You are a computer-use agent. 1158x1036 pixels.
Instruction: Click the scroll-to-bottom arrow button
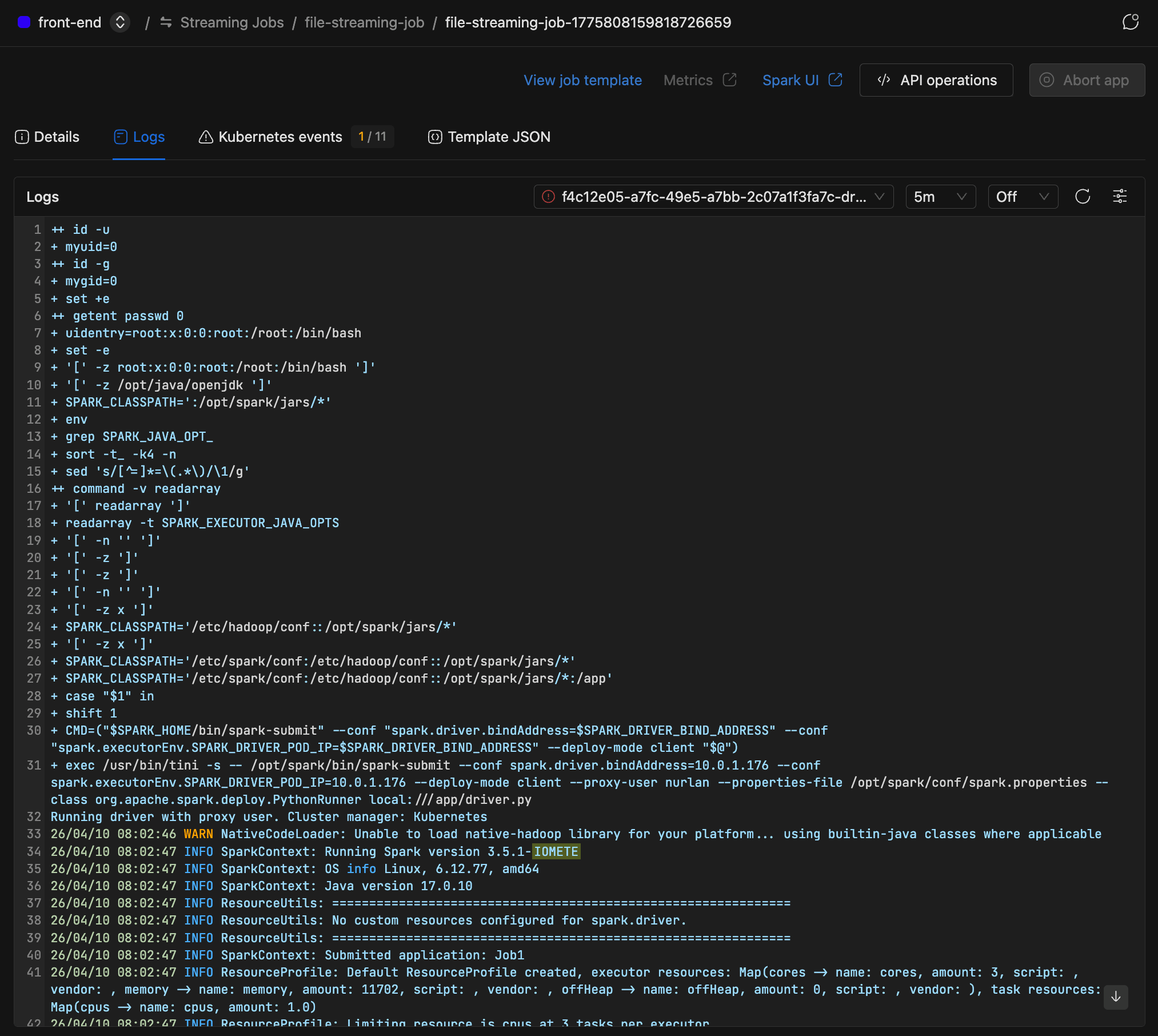[1116, 997]
